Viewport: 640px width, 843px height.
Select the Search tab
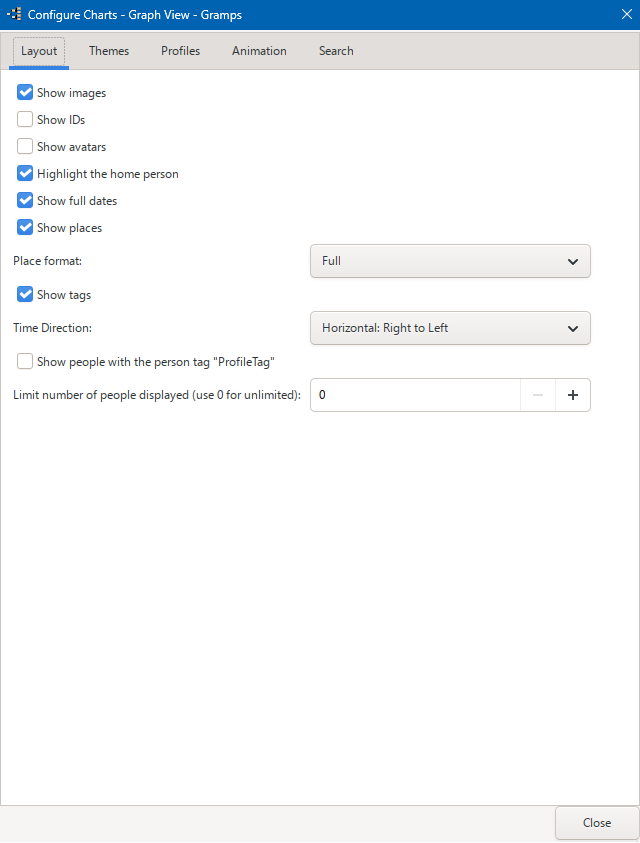pyautogui.click(x=336, y=51)
